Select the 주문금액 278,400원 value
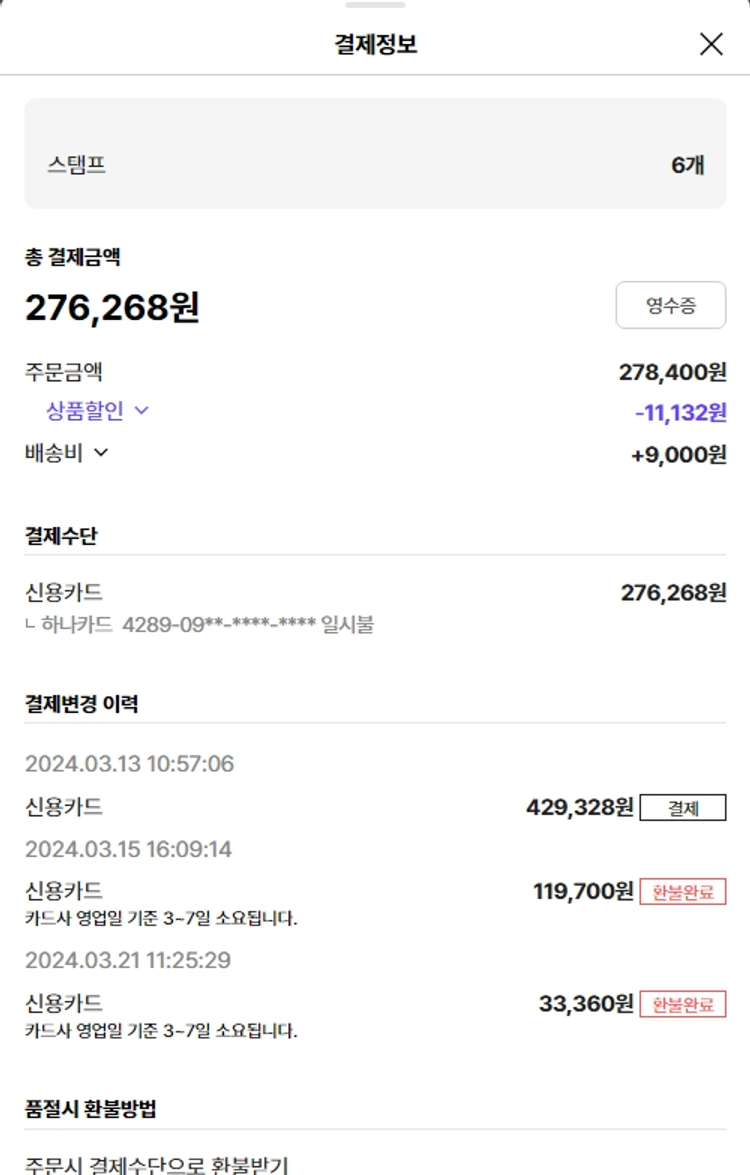Image resolution: width=750 pixels, height=1175 pixels. [672, 373]
